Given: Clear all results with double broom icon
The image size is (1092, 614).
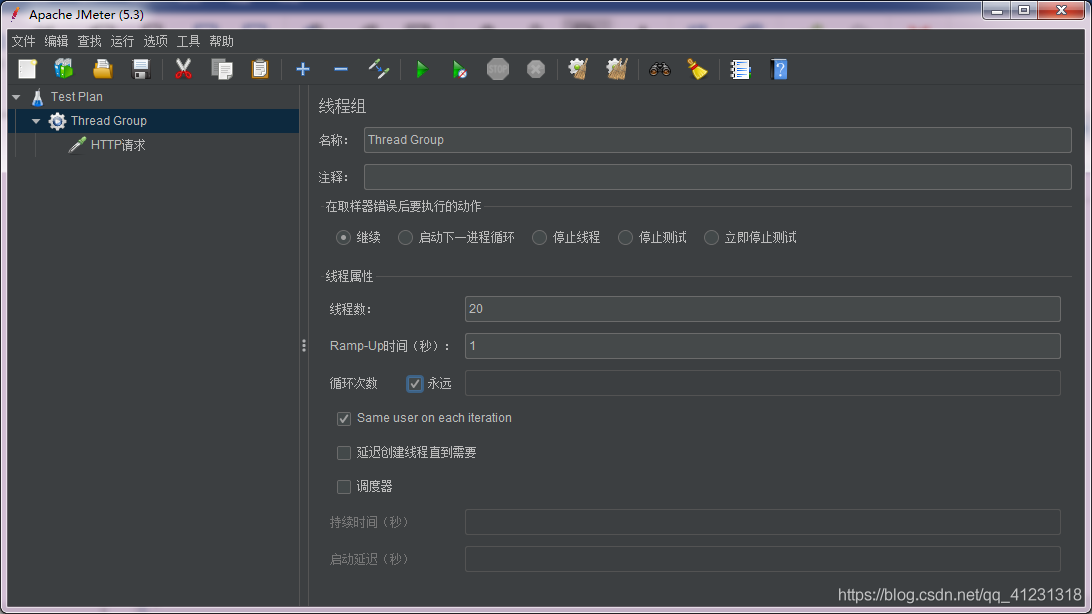Looking at the screenshot, I should click(617, 69).
